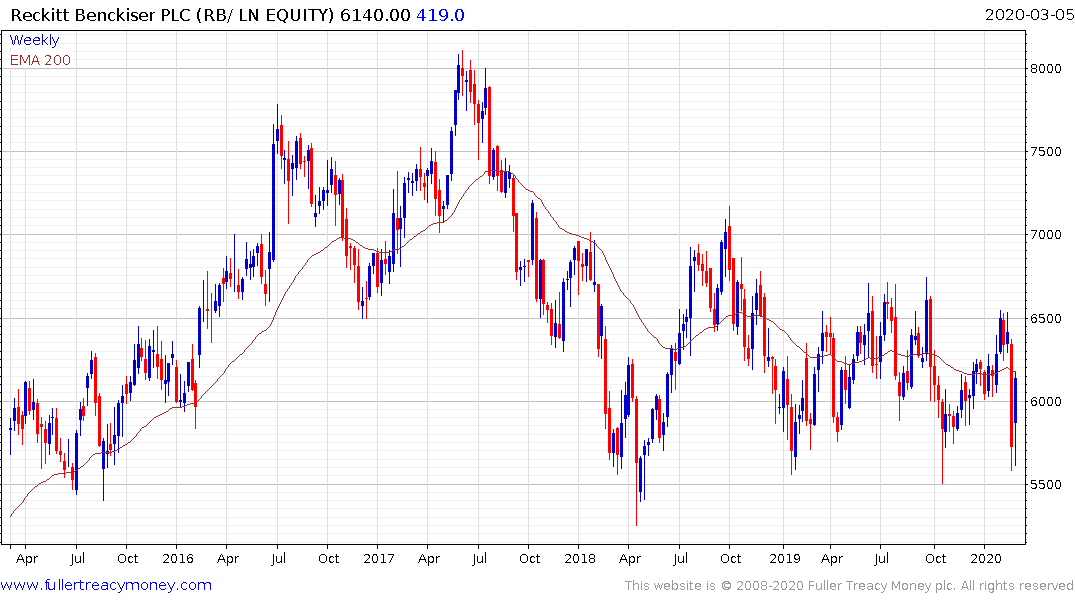Click the 6500 price axis label
1075x600 pixels.
1046,319
